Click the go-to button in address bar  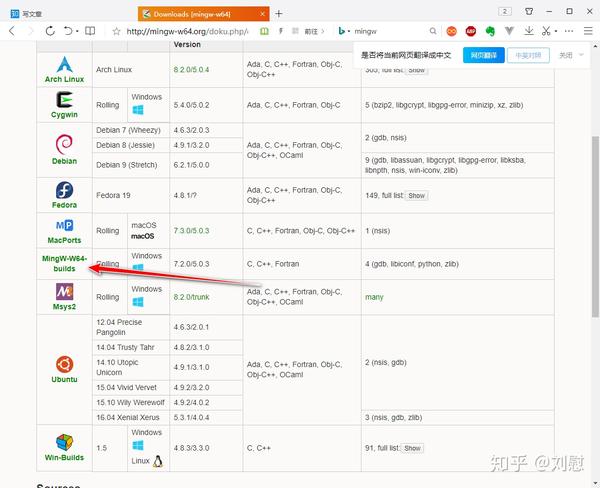pos(314,31)
